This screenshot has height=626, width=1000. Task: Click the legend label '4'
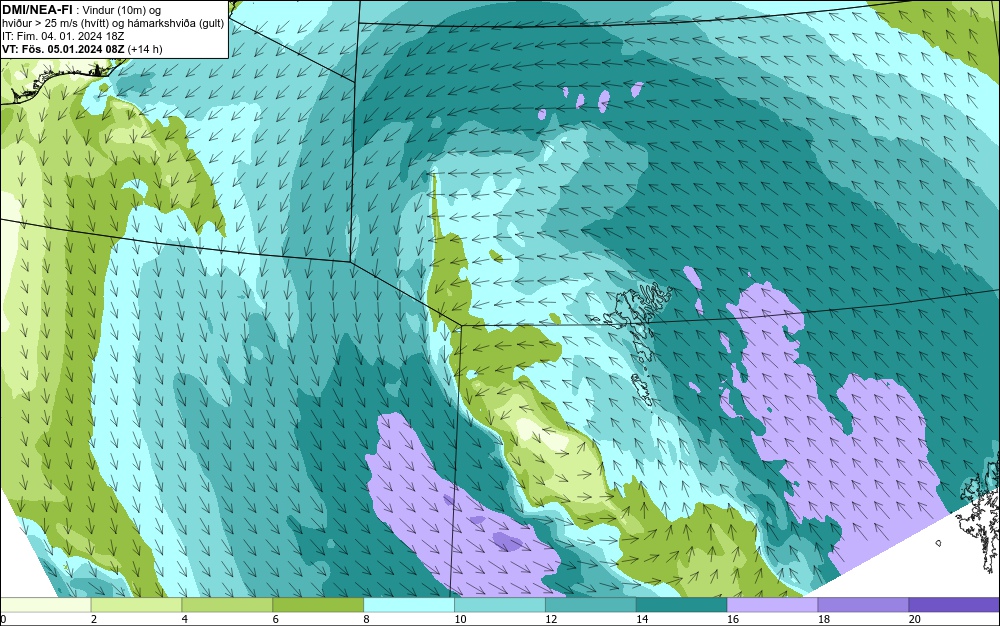185,619
